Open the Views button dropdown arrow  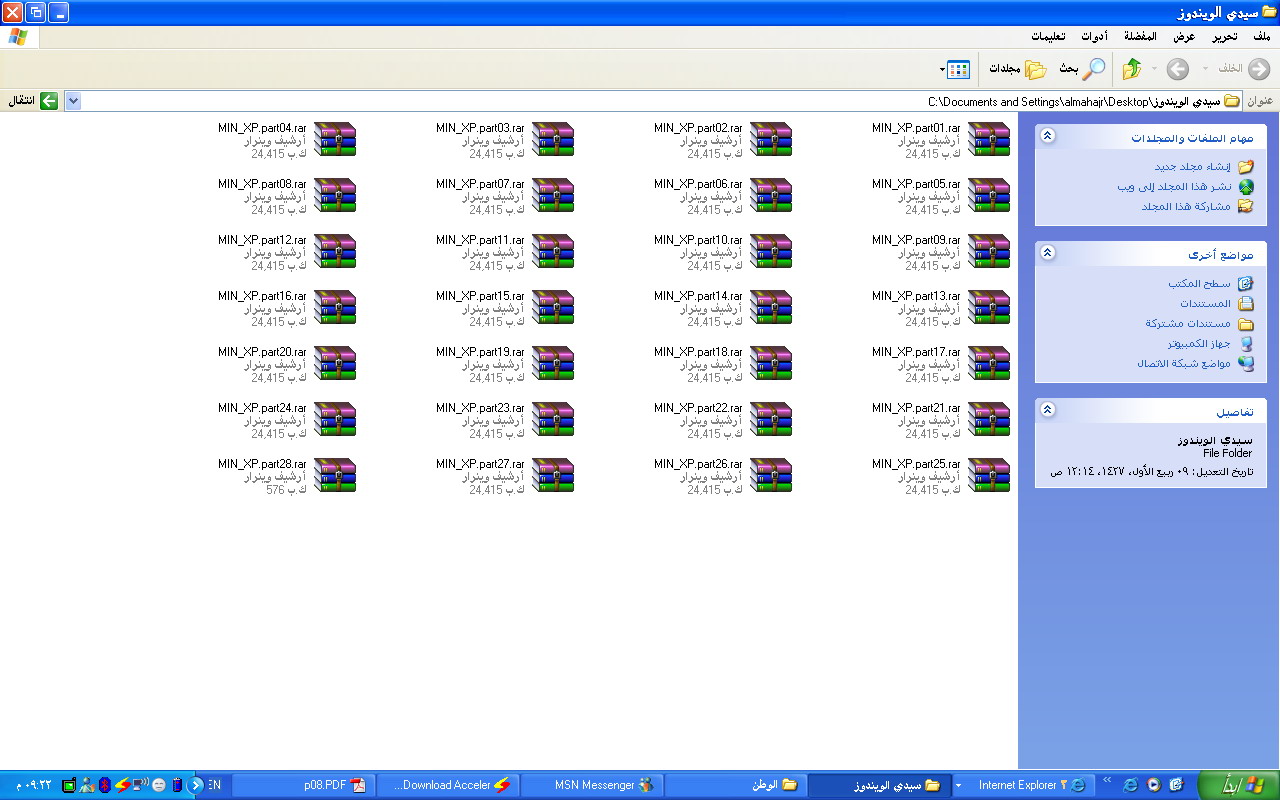coord(942,69)
